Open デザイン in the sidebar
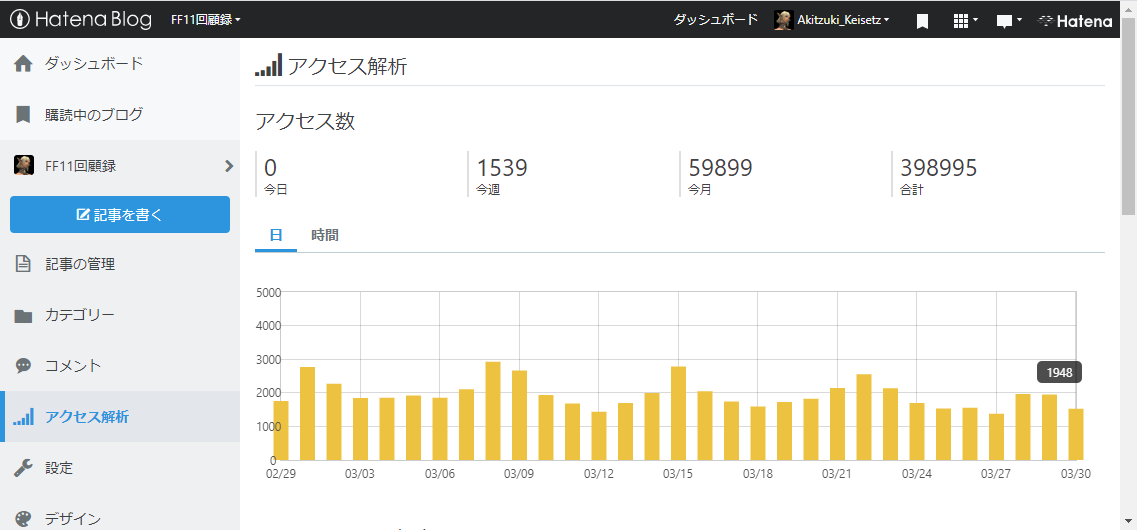1137x530 pixels. click(73, 519)
